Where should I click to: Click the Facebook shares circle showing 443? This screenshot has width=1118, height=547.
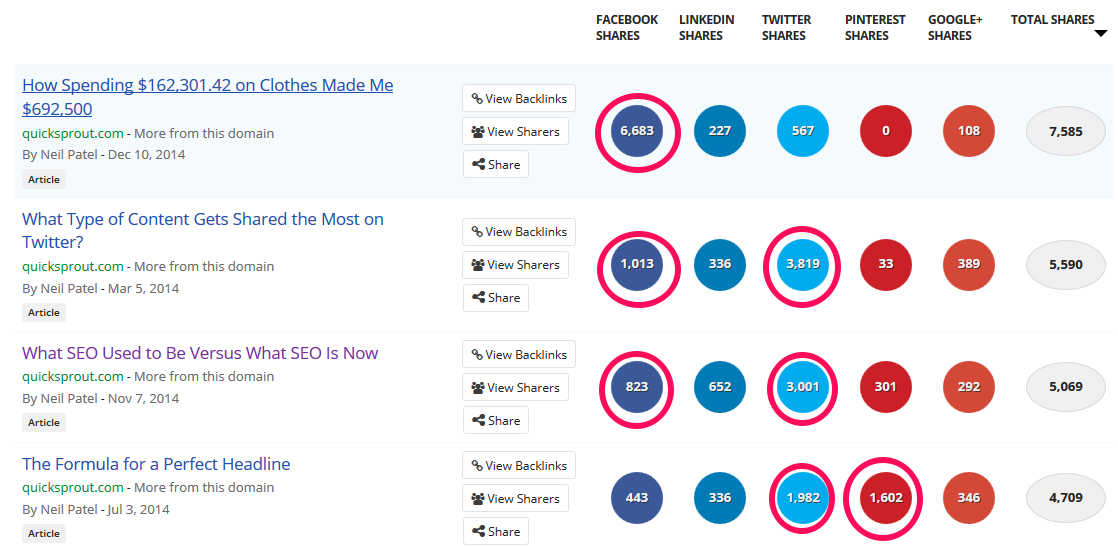[637, 498]
